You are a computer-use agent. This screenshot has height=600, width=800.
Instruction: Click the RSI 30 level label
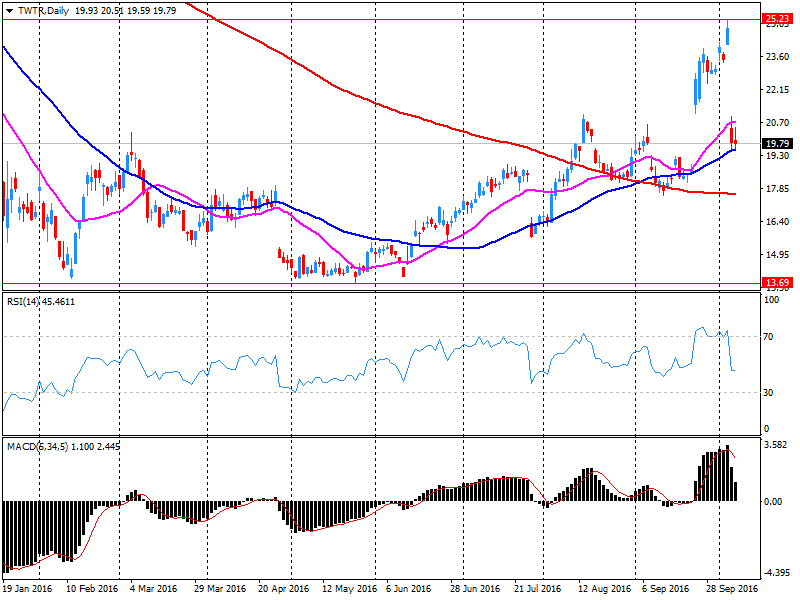click(768, 392)
